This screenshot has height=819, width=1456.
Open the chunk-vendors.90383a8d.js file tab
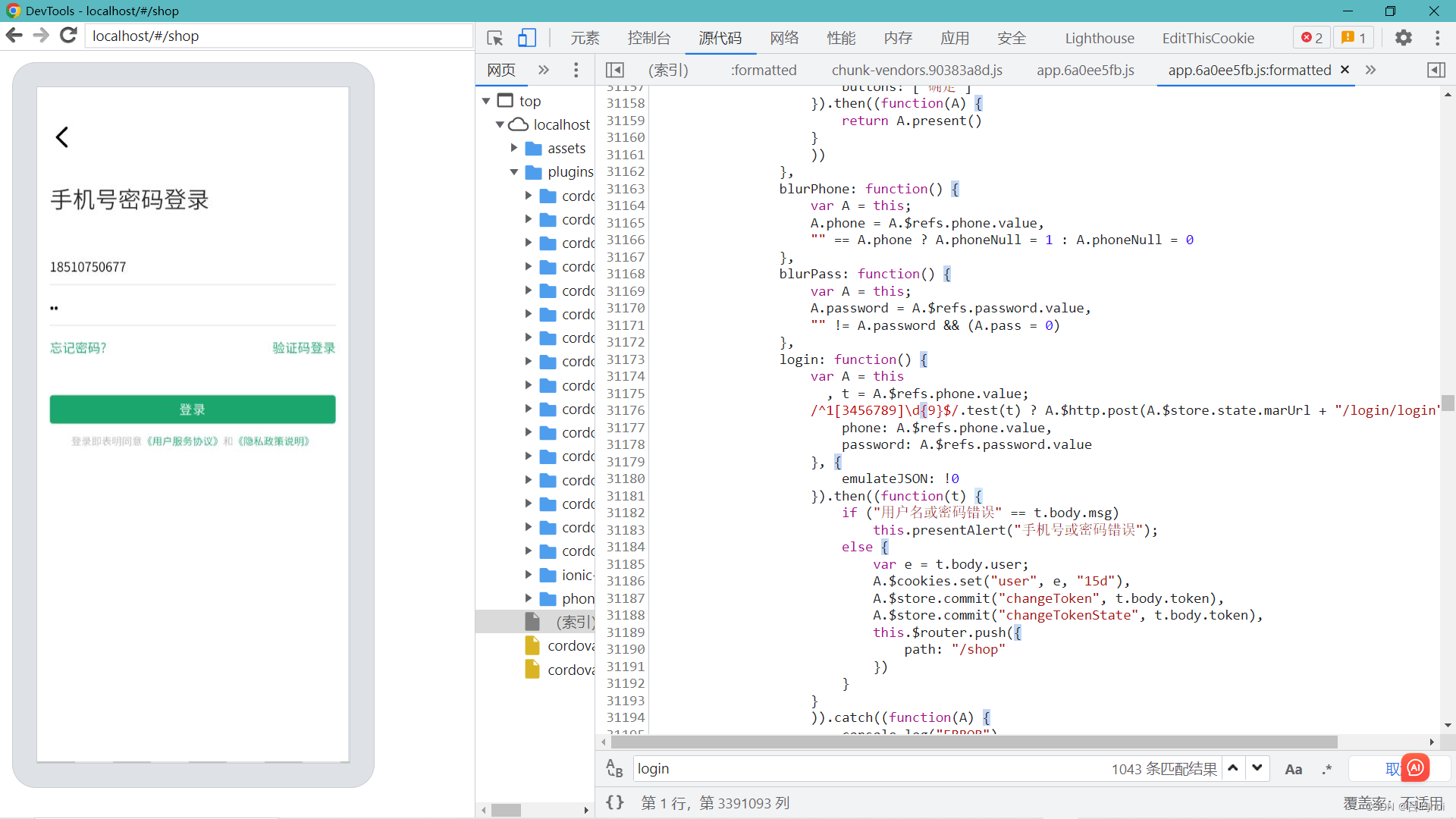916,70
